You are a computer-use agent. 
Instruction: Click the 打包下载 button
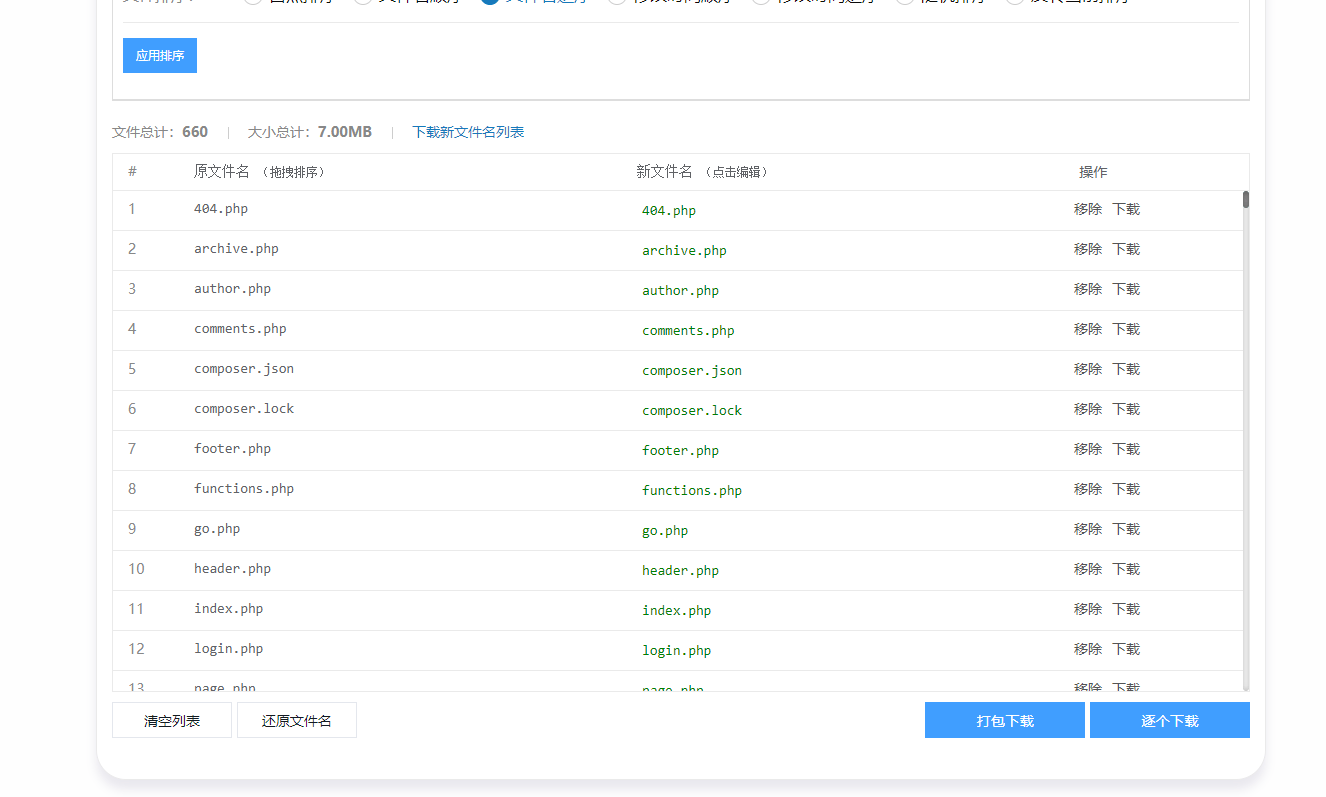[x=1004, y=719]
